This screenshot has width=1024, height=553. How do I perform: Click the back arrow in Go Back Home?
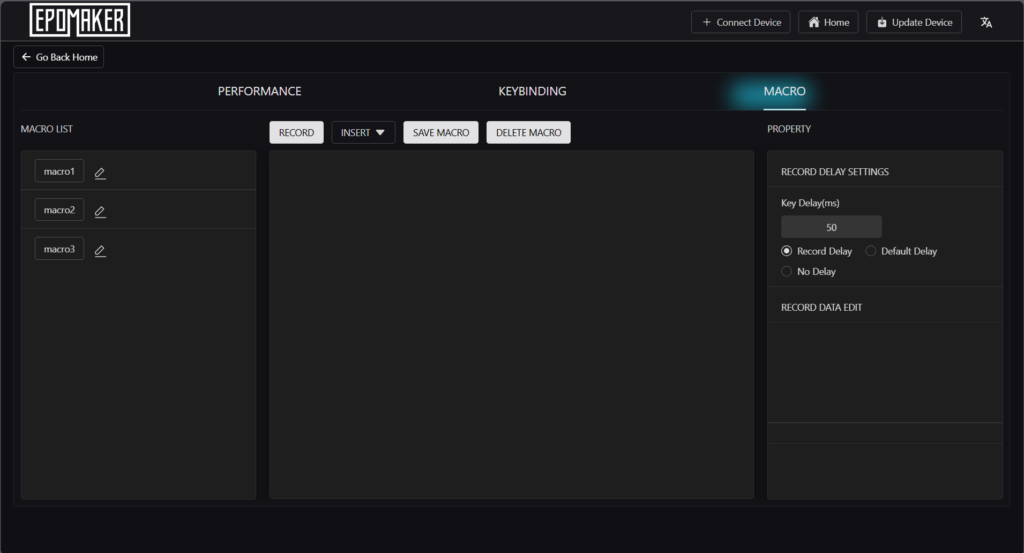(x=26, y=57)
